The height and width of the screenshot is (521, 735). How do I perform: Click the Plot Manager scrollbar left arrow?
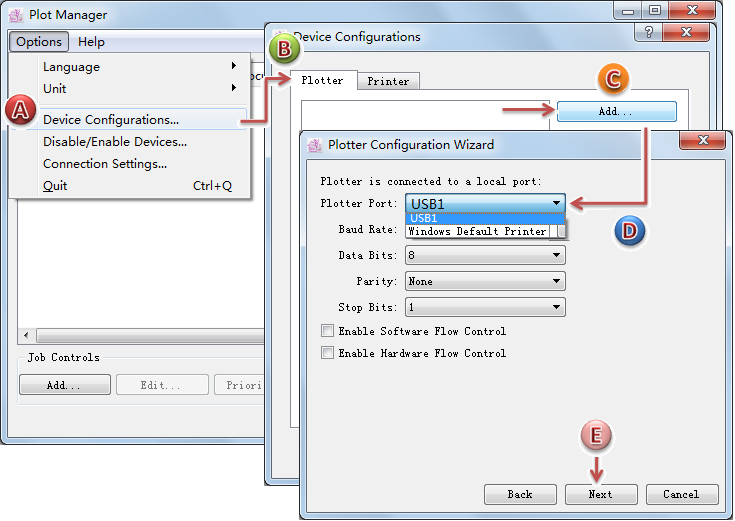[x=25, y=336]
